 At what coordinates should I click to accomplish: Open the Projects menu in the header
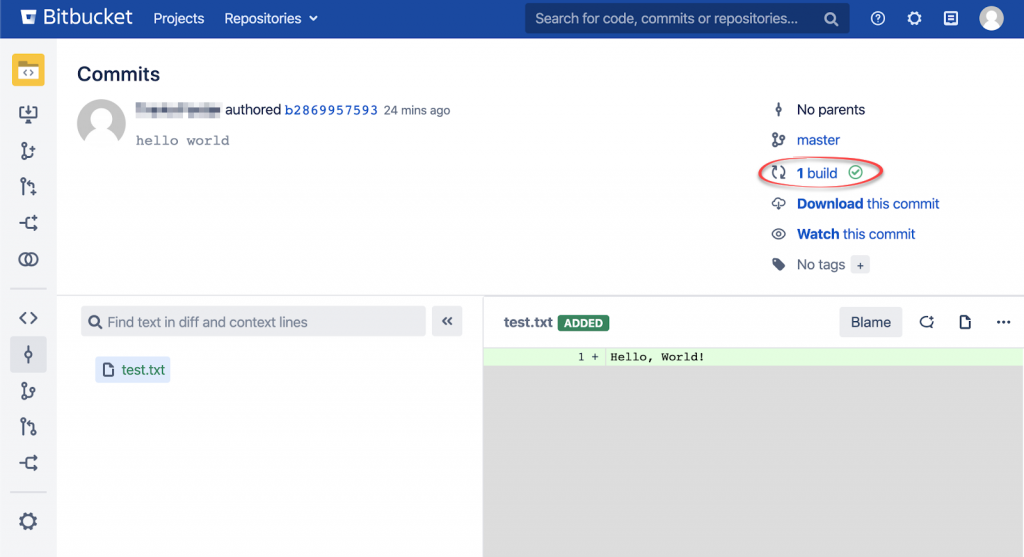pyautogui.click(x=178, y=18)
